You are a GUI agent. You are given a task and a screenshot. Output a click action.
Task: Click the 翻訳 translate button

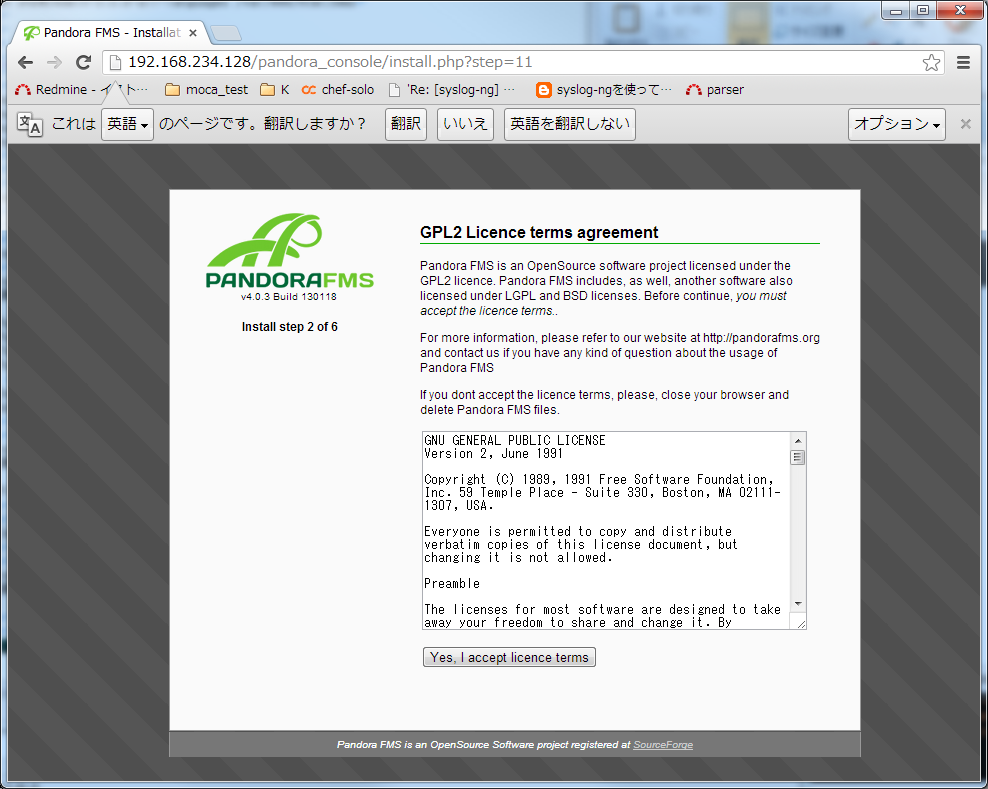pyautogui.click(x=406, y=125)
